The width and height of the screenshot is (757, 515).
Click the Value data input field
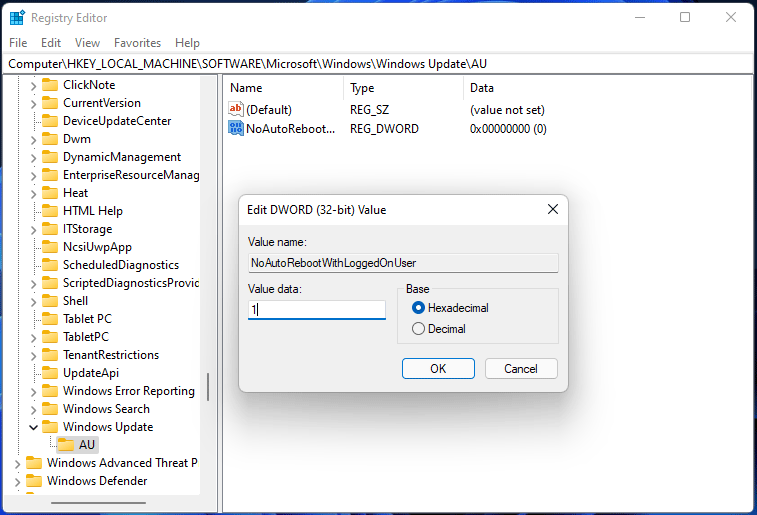coord(317,309)
